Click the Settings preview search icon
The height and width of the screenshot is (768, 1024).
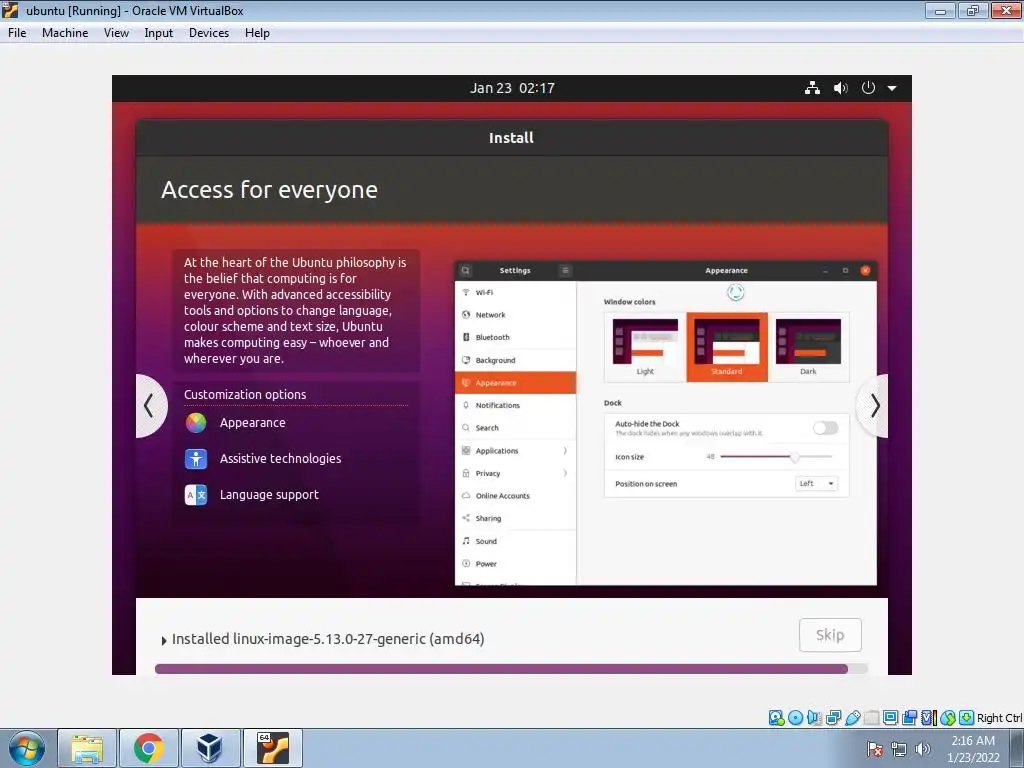465,270
